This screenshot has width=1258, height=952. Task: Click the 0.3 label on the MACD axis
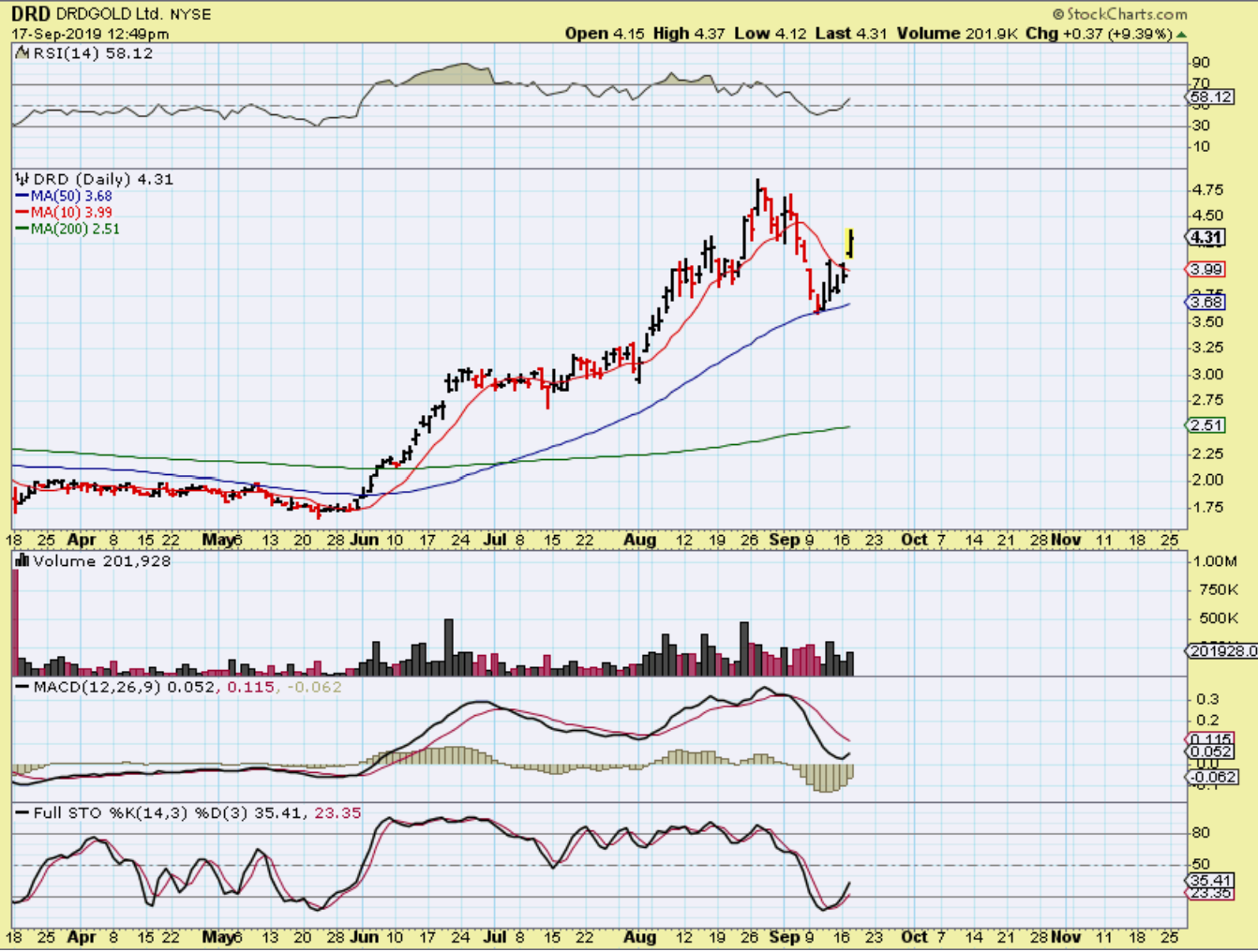click(x=1207, y=699)
